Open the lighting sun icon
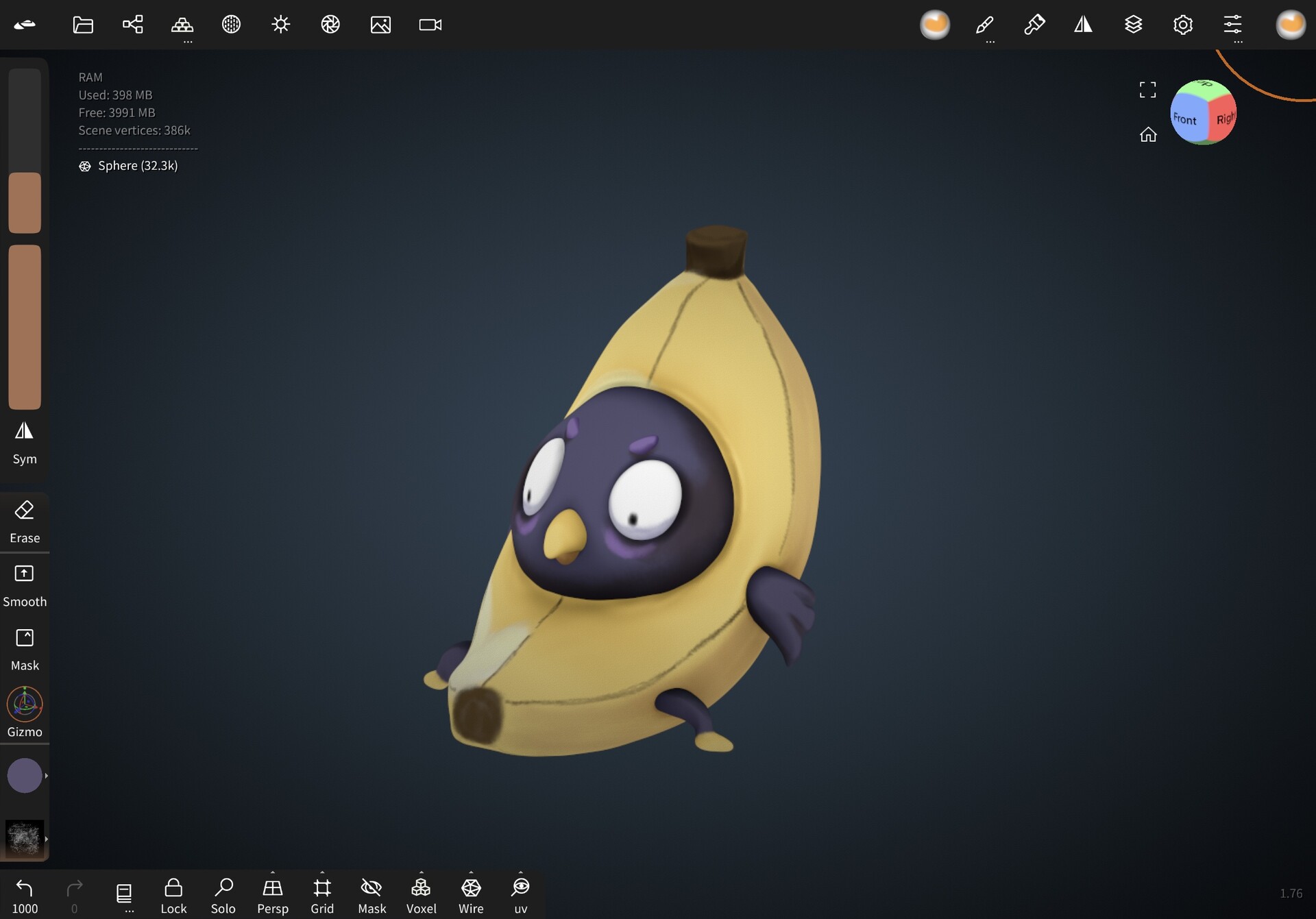1316x919 pixels. tap(280, 25)
